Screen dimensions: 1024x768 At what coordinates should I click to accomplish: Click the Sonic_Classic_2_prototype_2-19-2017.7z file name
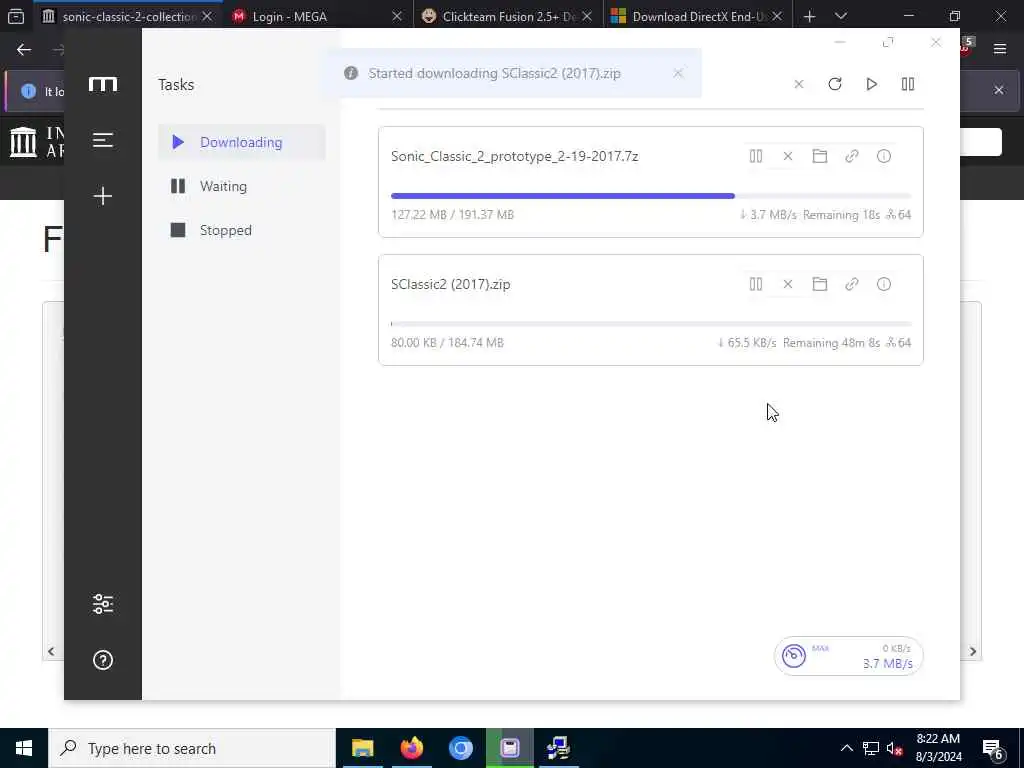515,156
